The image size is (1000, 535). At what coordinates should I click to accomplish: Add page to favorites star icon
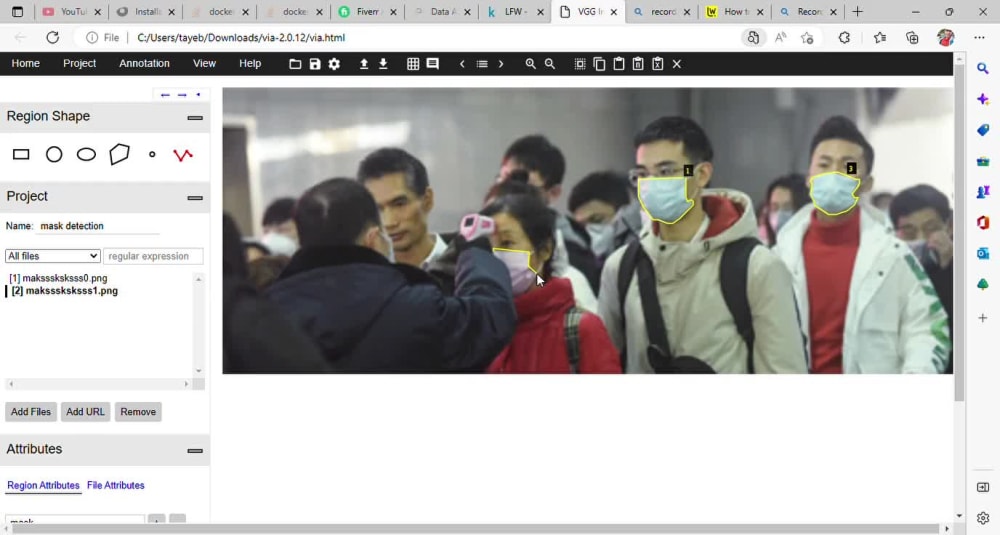coord(807,38)
